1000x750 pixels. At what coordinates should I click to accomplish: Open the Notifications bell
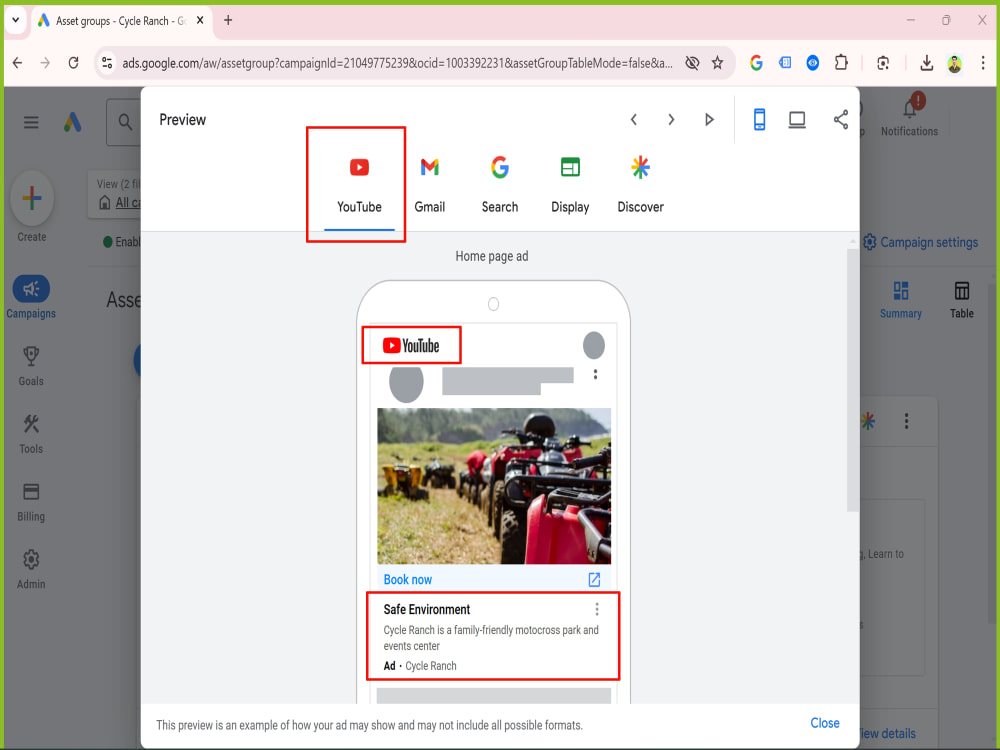[x=909, y=110]
